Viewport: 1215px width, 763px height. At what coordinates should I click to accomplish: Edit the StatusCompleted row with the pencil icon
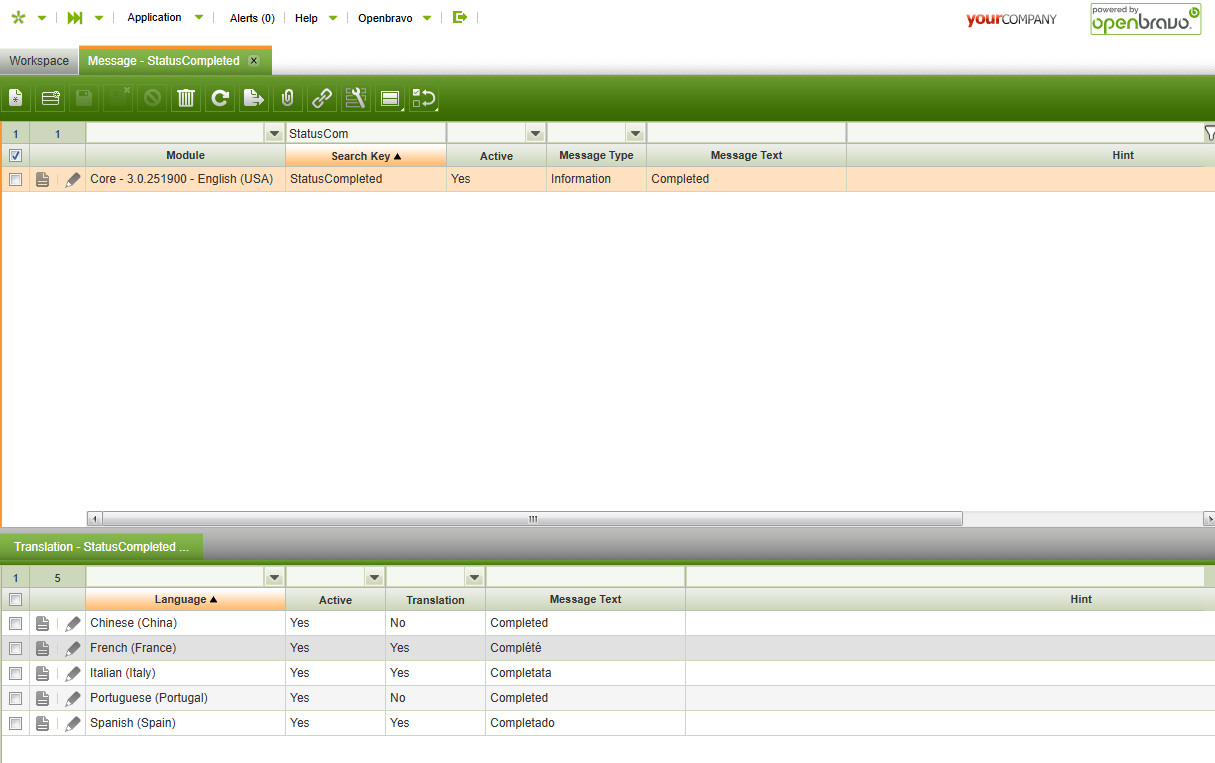(x=73, y=180)
